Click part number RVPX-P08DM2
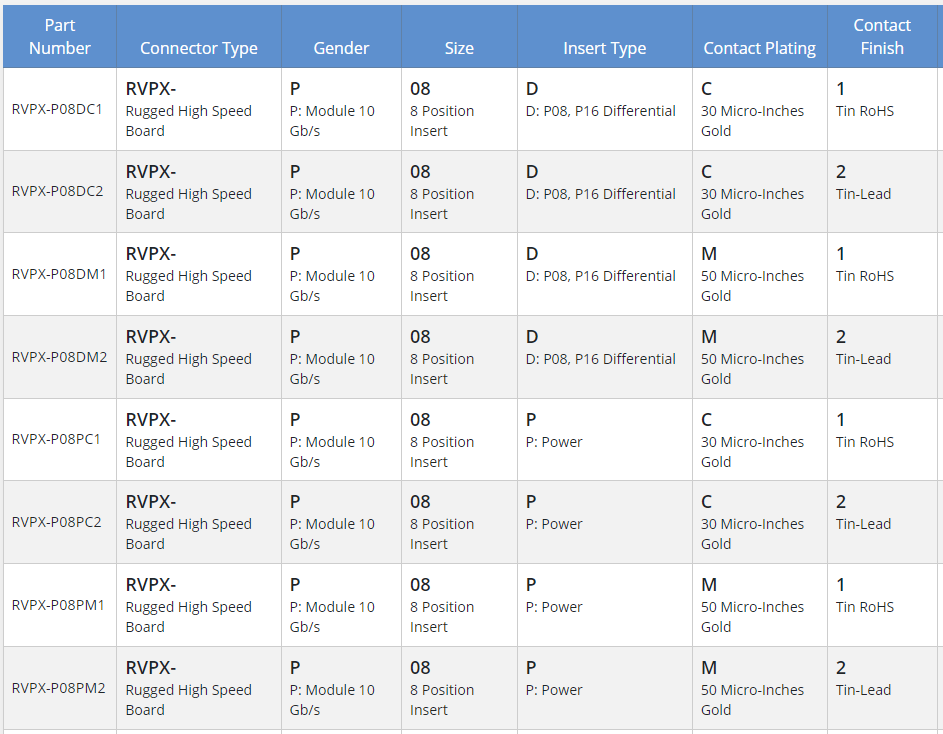Screen dimensions: 943x734 click(59, 357)
